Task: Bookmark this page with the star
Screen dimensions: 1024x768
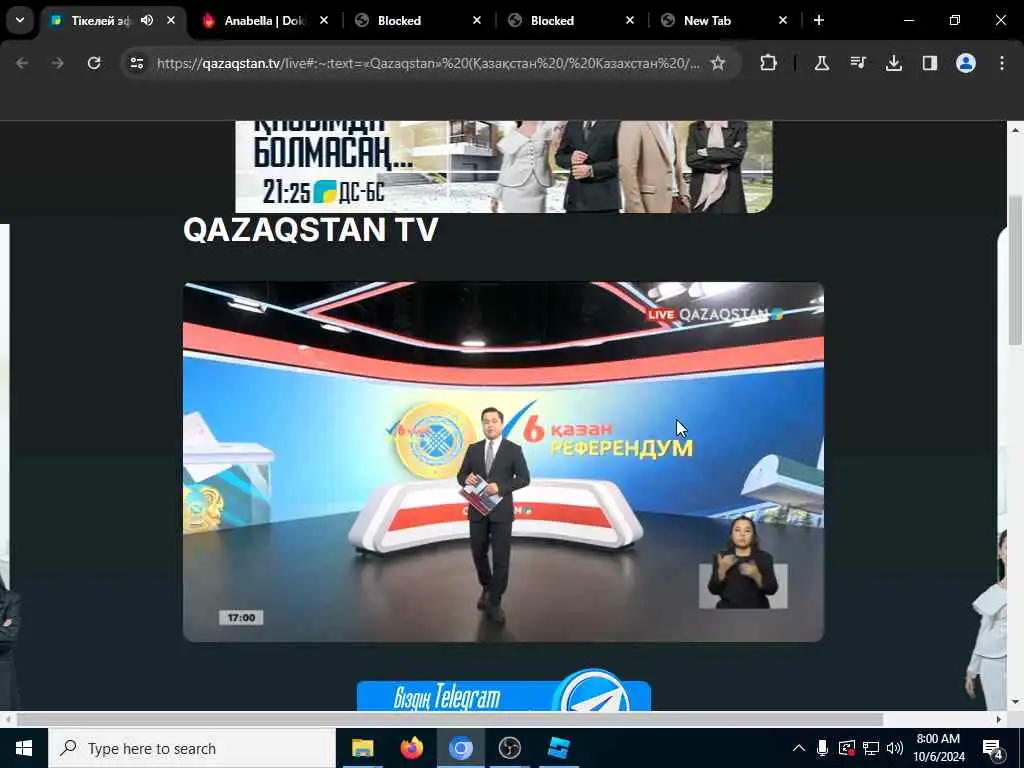Action: tap(718, 63)
